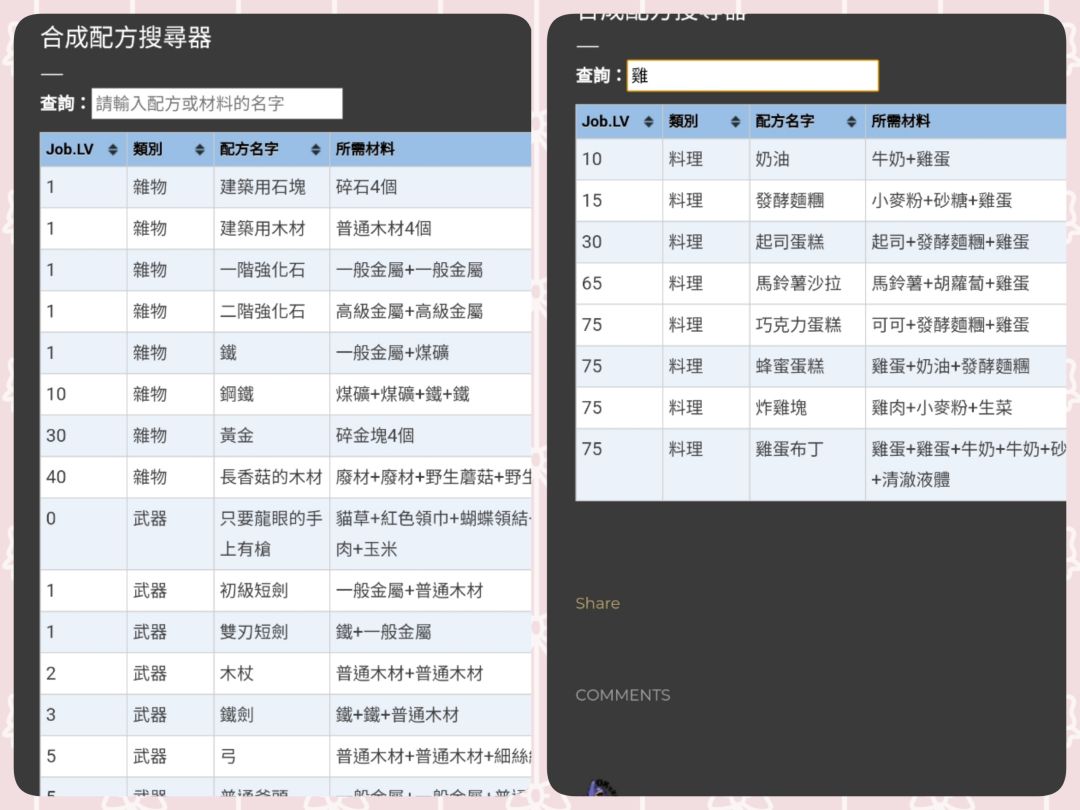Image resolution: width=1080 pixels, height=810 pixels.
Task: Click the 鐵+鐵+普通木材 materials cell
Action: tap(397, 714)
